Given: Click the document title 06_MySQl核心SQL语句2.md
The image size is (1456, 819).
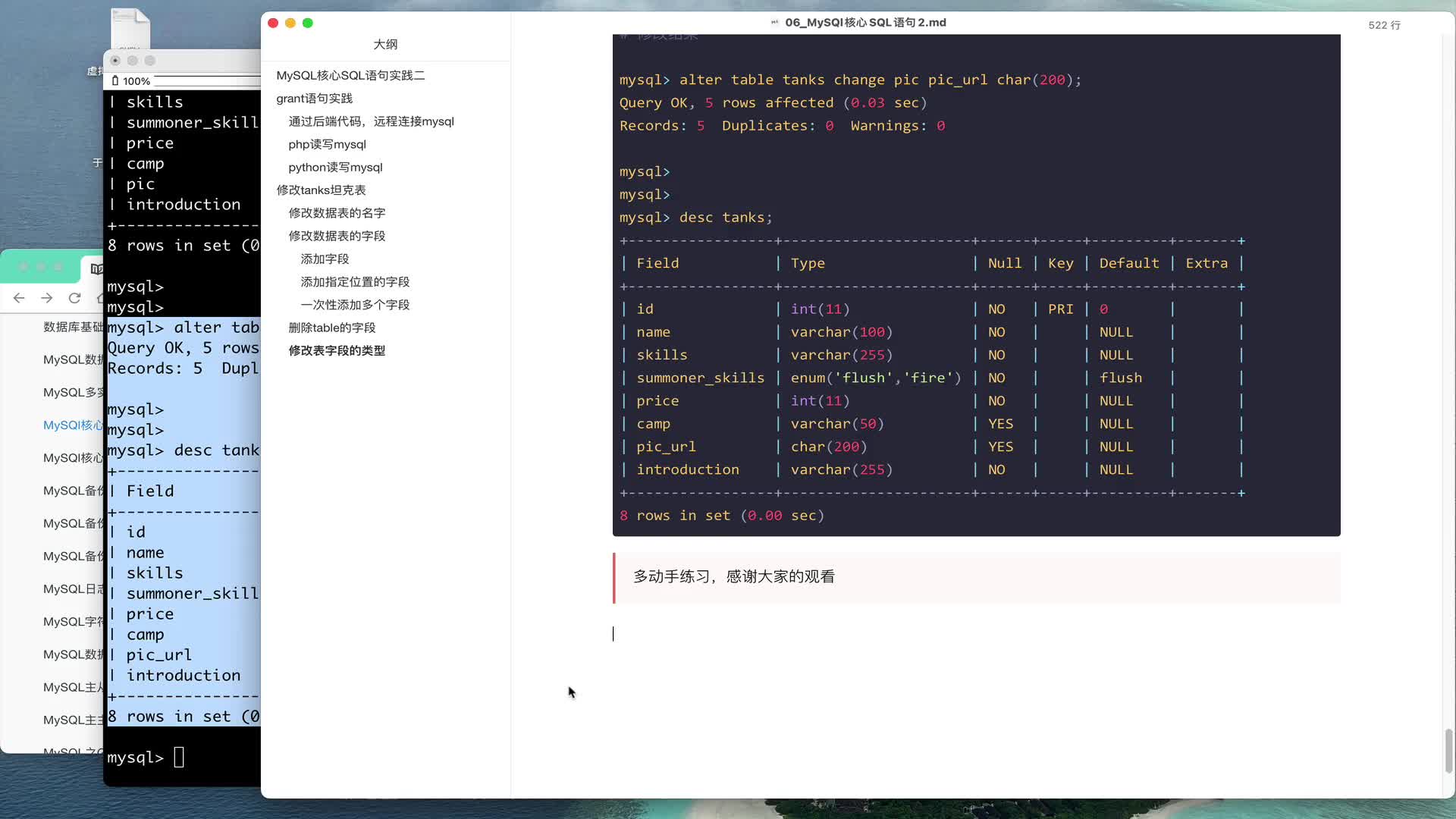Looking at the screenshot, I should (x=865, y=23).
